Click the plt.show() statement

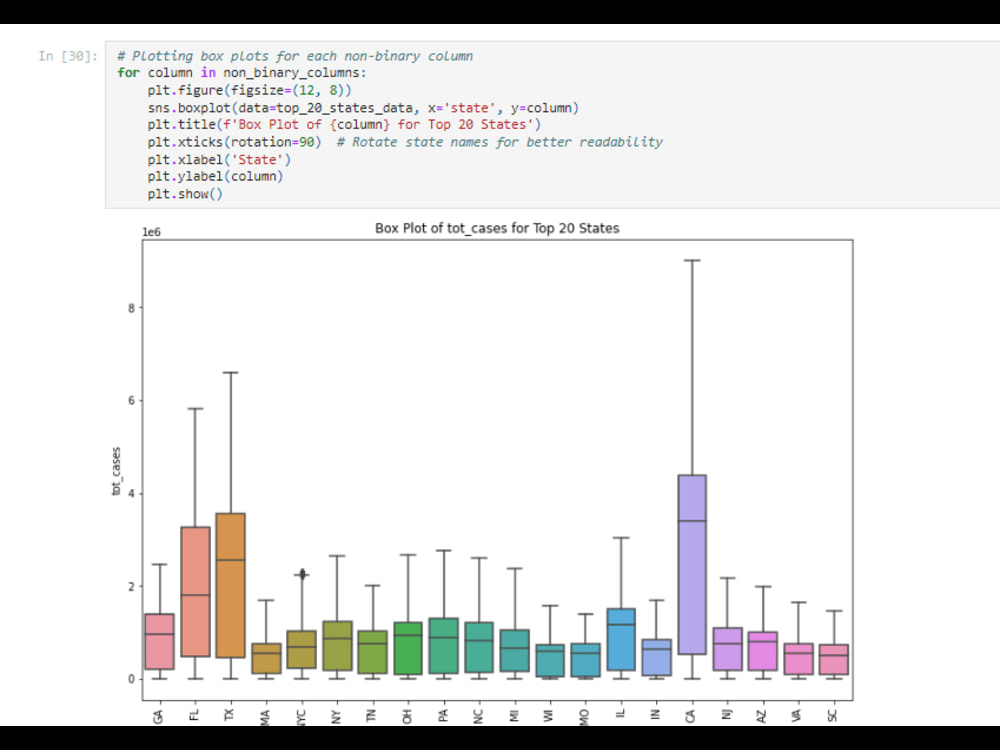click(x=185, y=193)
